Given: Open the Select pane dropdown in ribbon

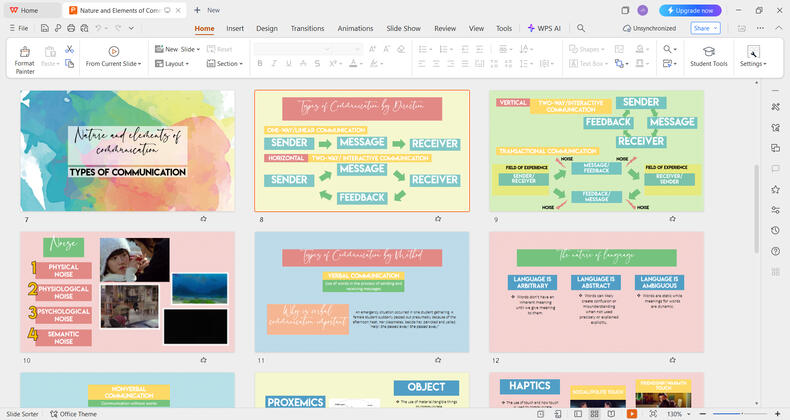Looking at the screenshot, I should coord(670,63).
